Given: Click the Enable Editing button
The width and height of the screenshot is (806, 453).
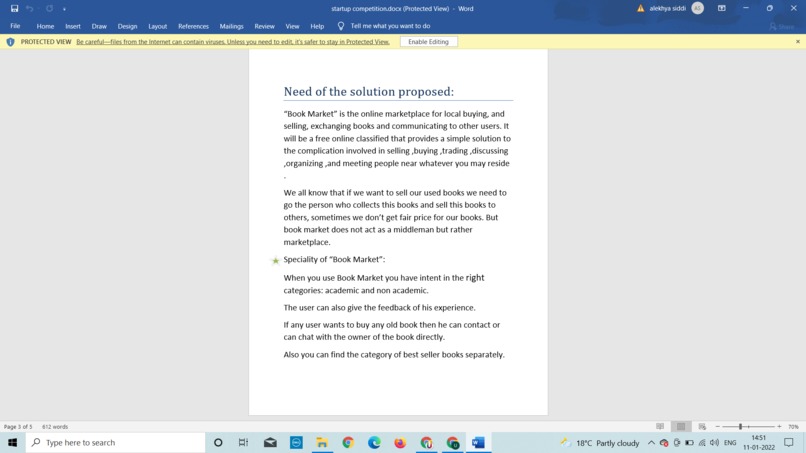Looking at the screenshot, I should tap(428, 42).
